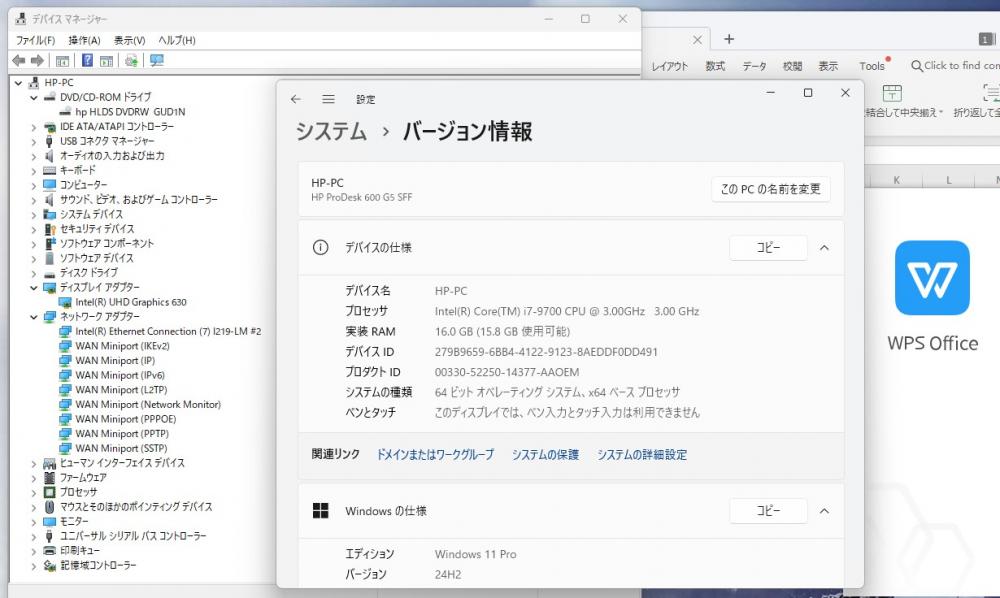Collapse the Windows の仕様 section chevron

click(824, 511)
